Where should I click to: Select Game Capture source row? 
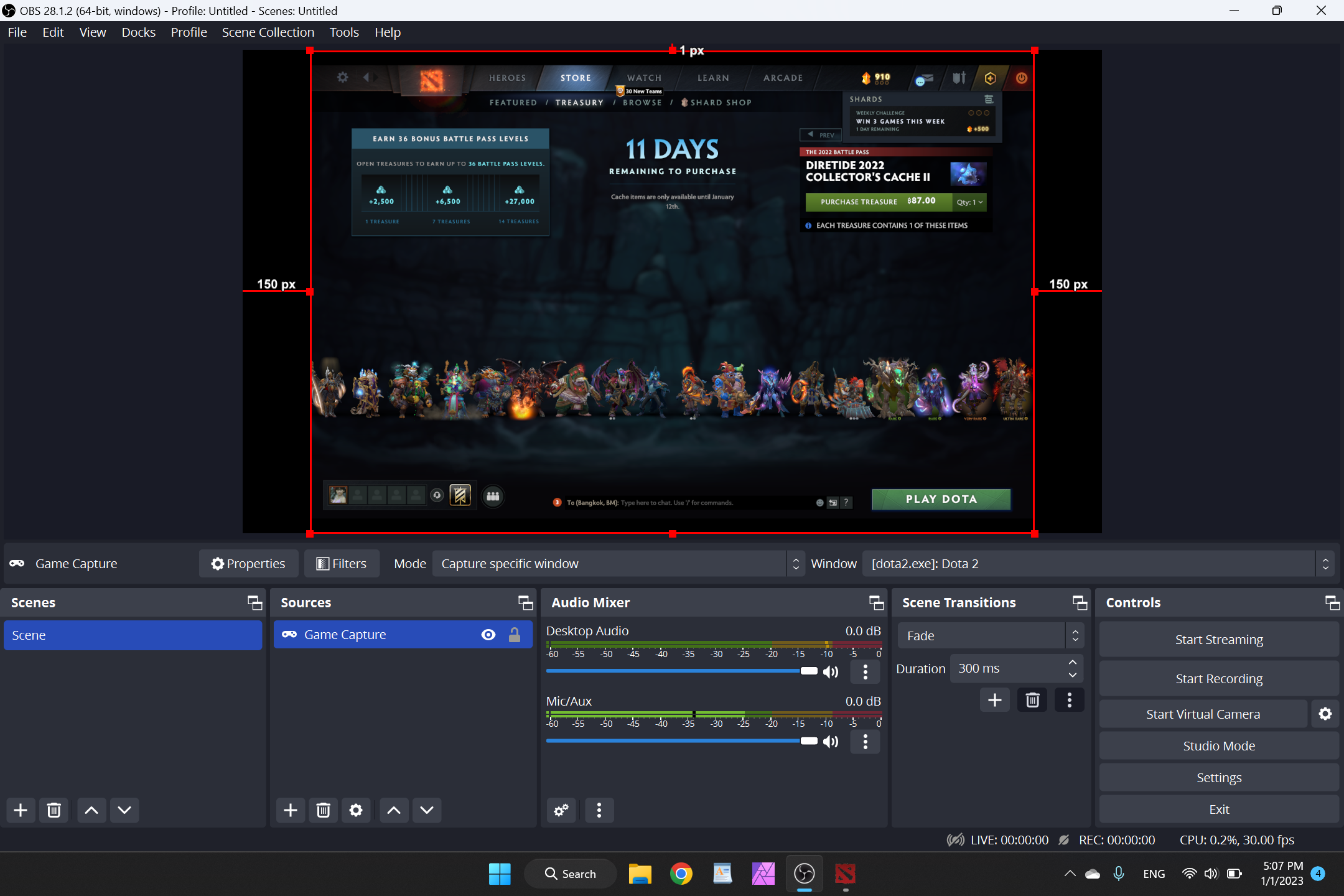pos(403,635)
